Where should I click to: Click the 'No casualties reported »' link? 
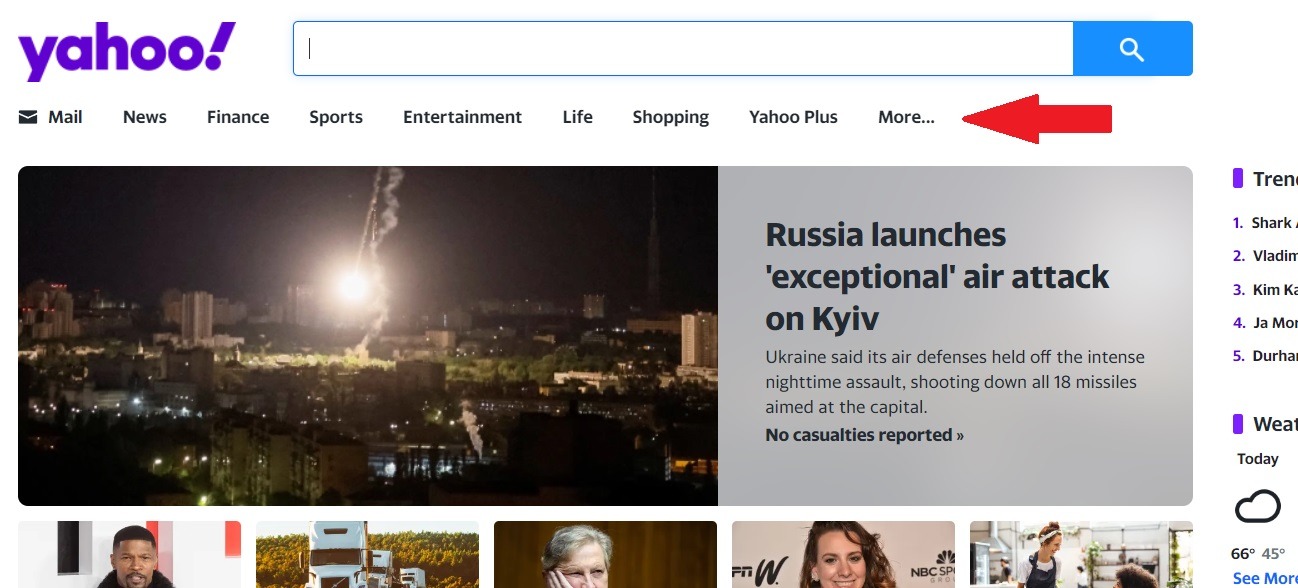tap(861, 434)
